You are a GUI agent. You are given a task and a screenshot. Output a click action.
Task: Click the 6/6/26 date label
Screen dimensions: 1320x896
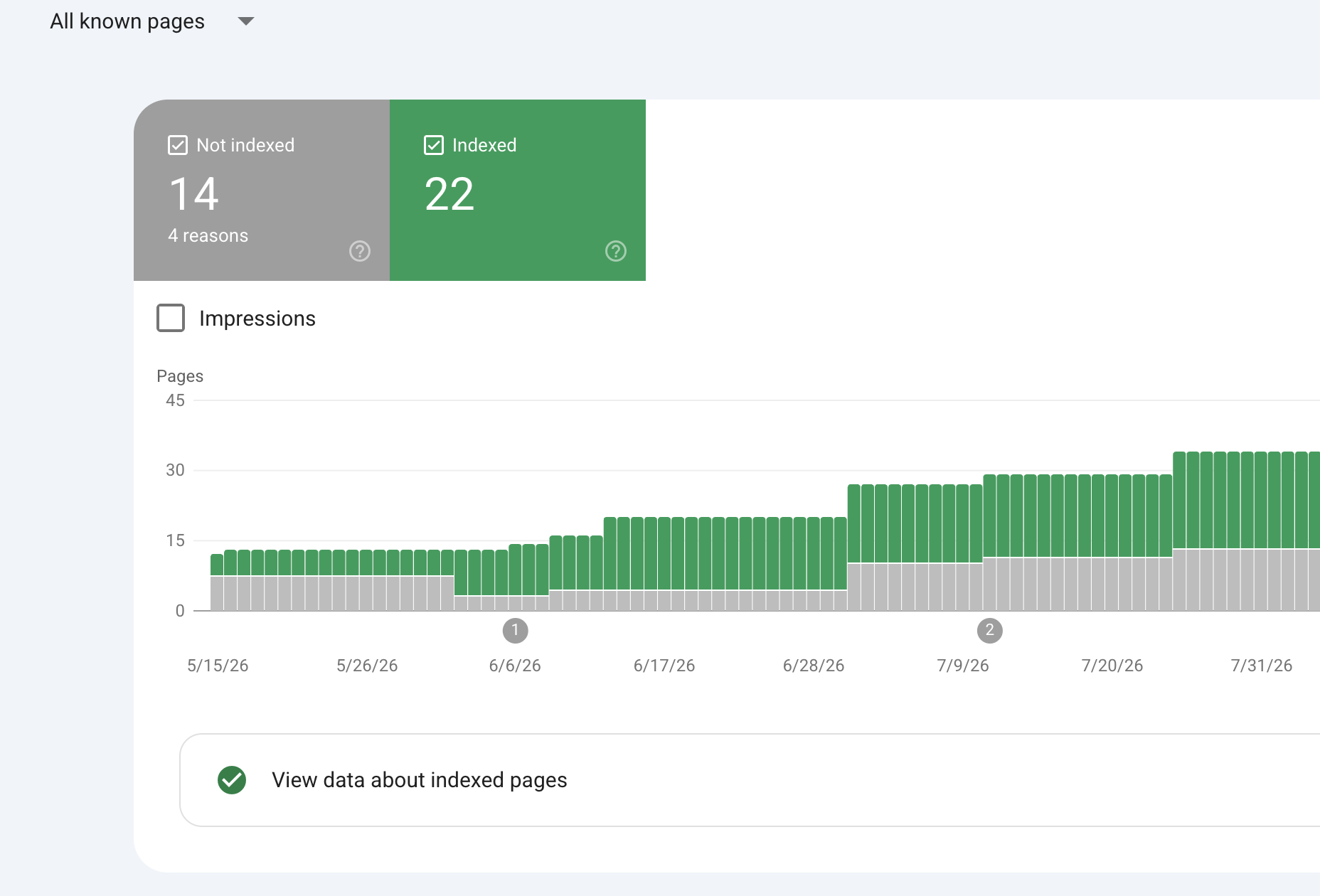[515, 666]
